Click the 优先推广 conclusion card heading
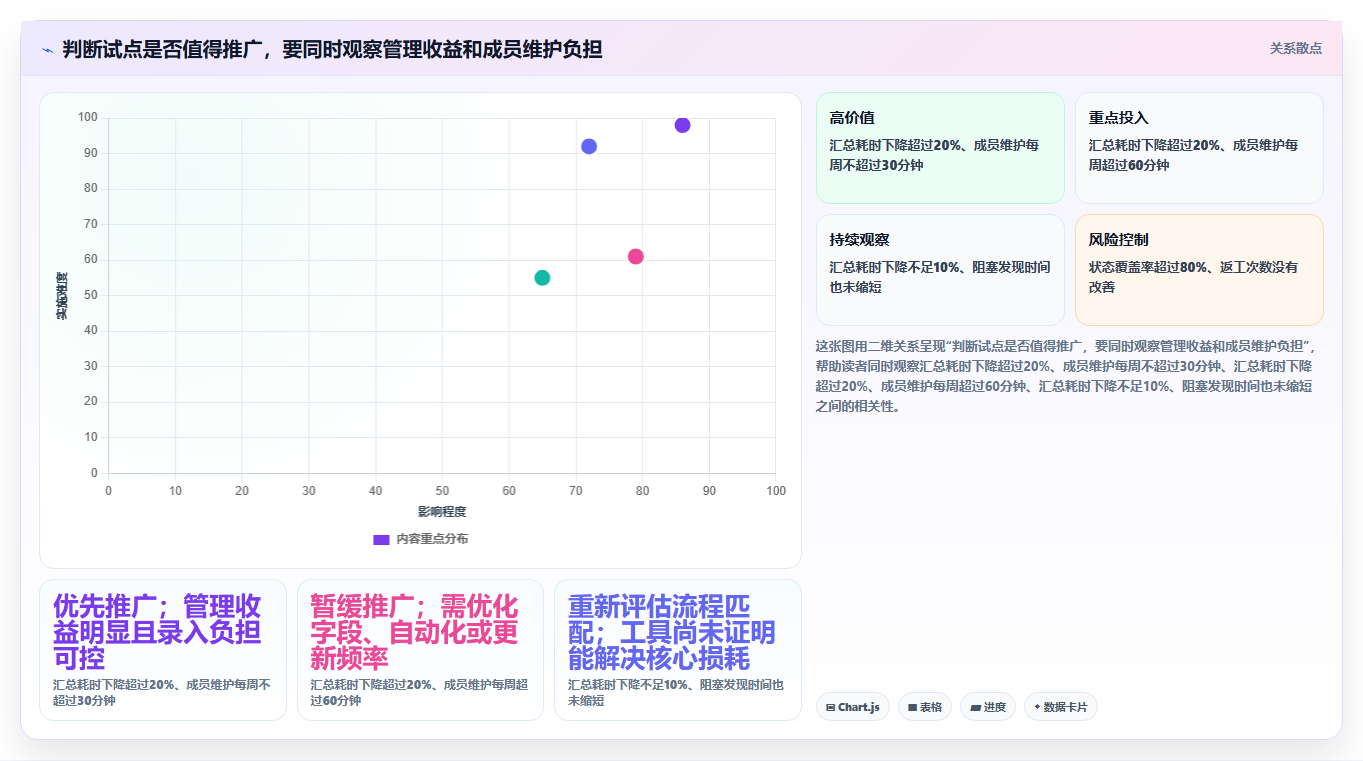This screenshot has height=761, width=1363. pyautogui.click(x=157, y=632)
